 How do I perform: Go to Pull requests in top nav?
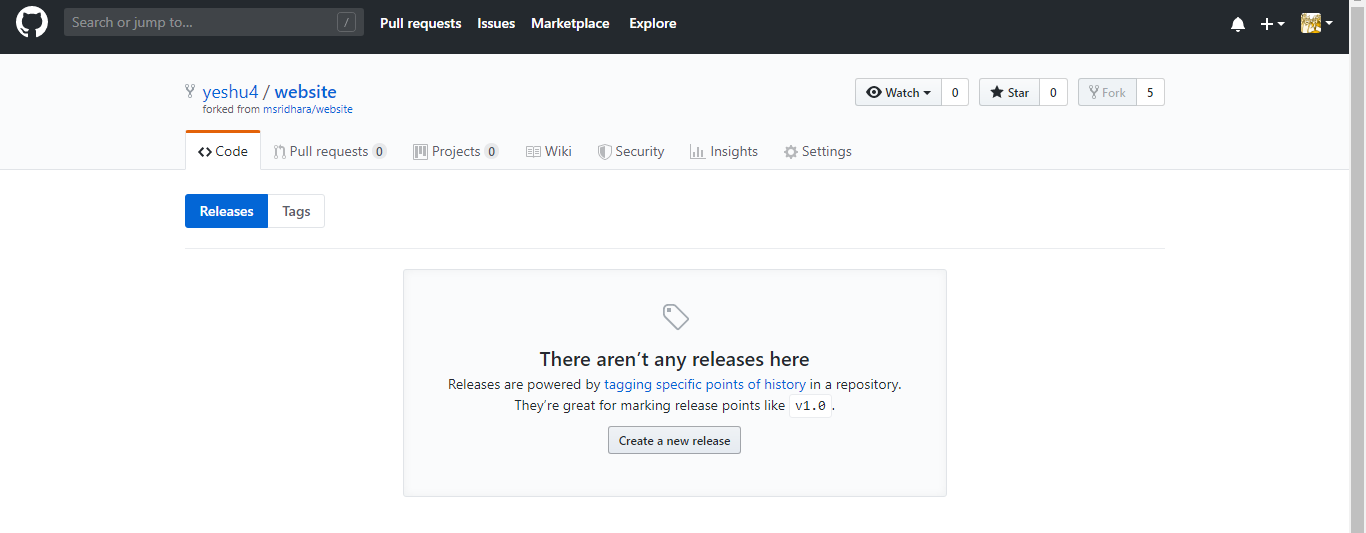coord(421,23)
